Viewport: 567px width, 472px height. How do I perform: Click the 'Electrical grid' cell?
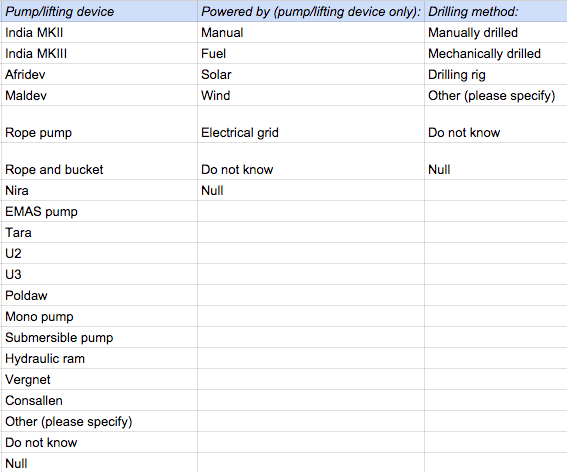(311, 124)
